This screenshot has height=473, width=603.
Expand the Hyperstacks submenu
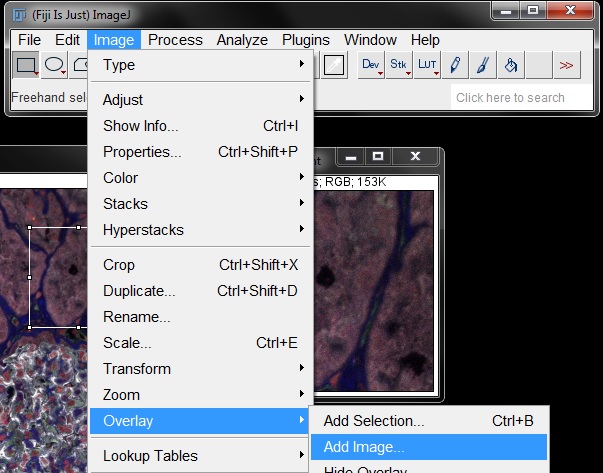coord(201,230)
